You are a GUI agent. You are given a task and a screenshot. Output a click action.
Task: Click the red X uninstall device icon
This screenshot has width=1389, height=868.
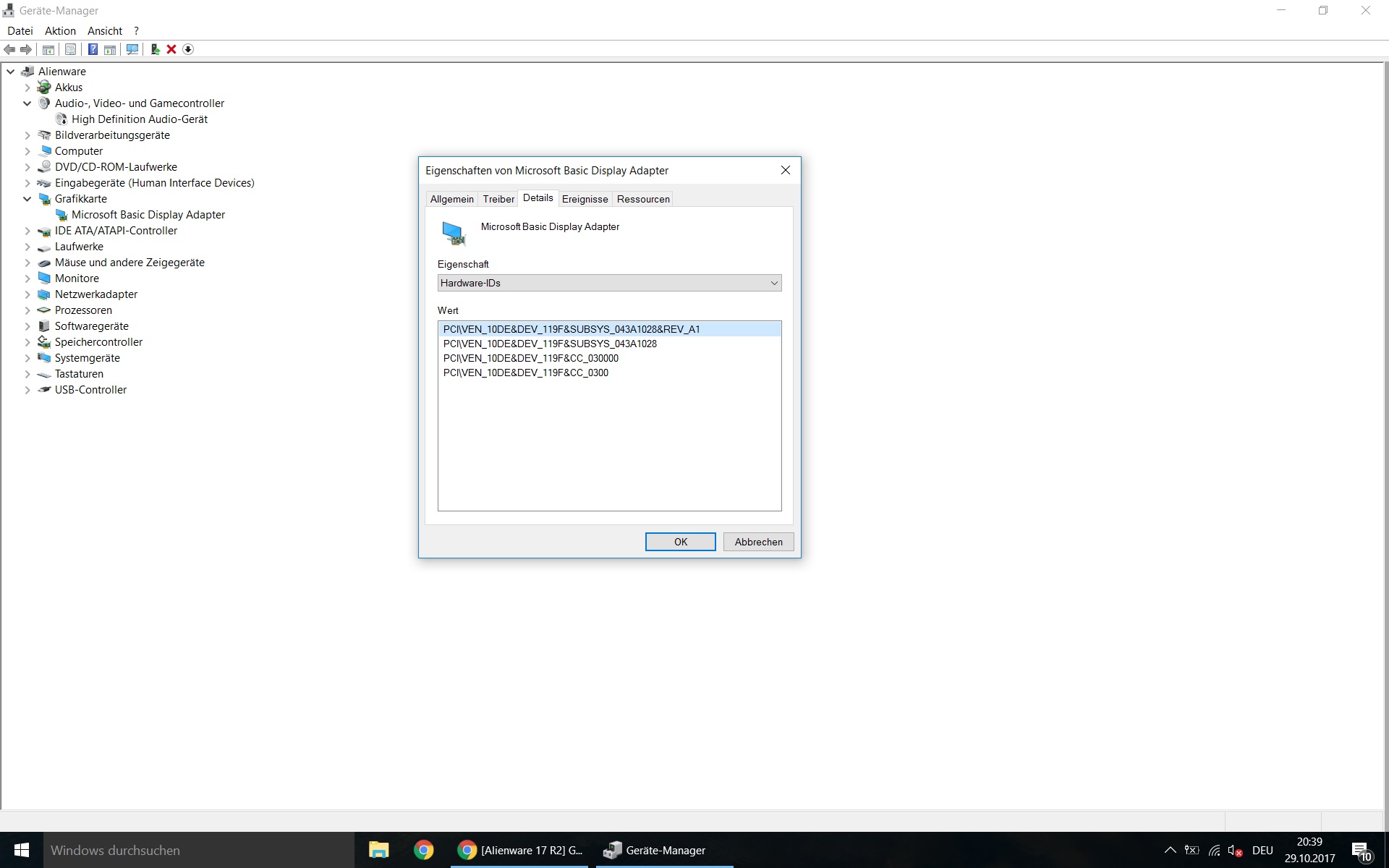pos(171,49)
